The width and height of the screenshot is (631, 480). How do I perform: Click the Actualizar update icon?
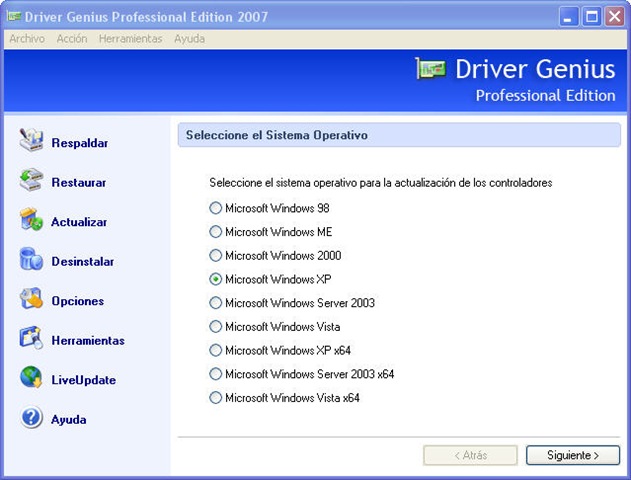tap(31, 219)
